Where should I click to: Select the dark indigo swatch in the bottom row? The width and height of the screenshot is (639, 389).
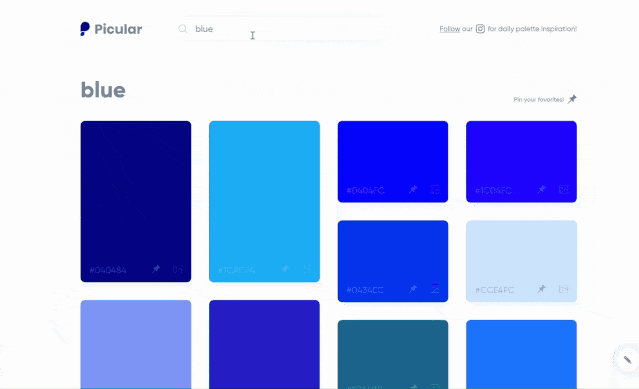(x=264, y=344)
